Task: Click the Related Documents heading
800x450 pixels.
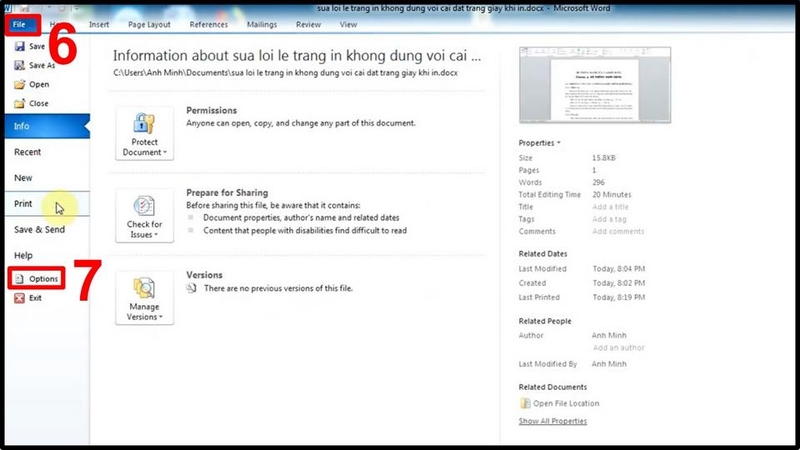Action: (x=553, y=387)
